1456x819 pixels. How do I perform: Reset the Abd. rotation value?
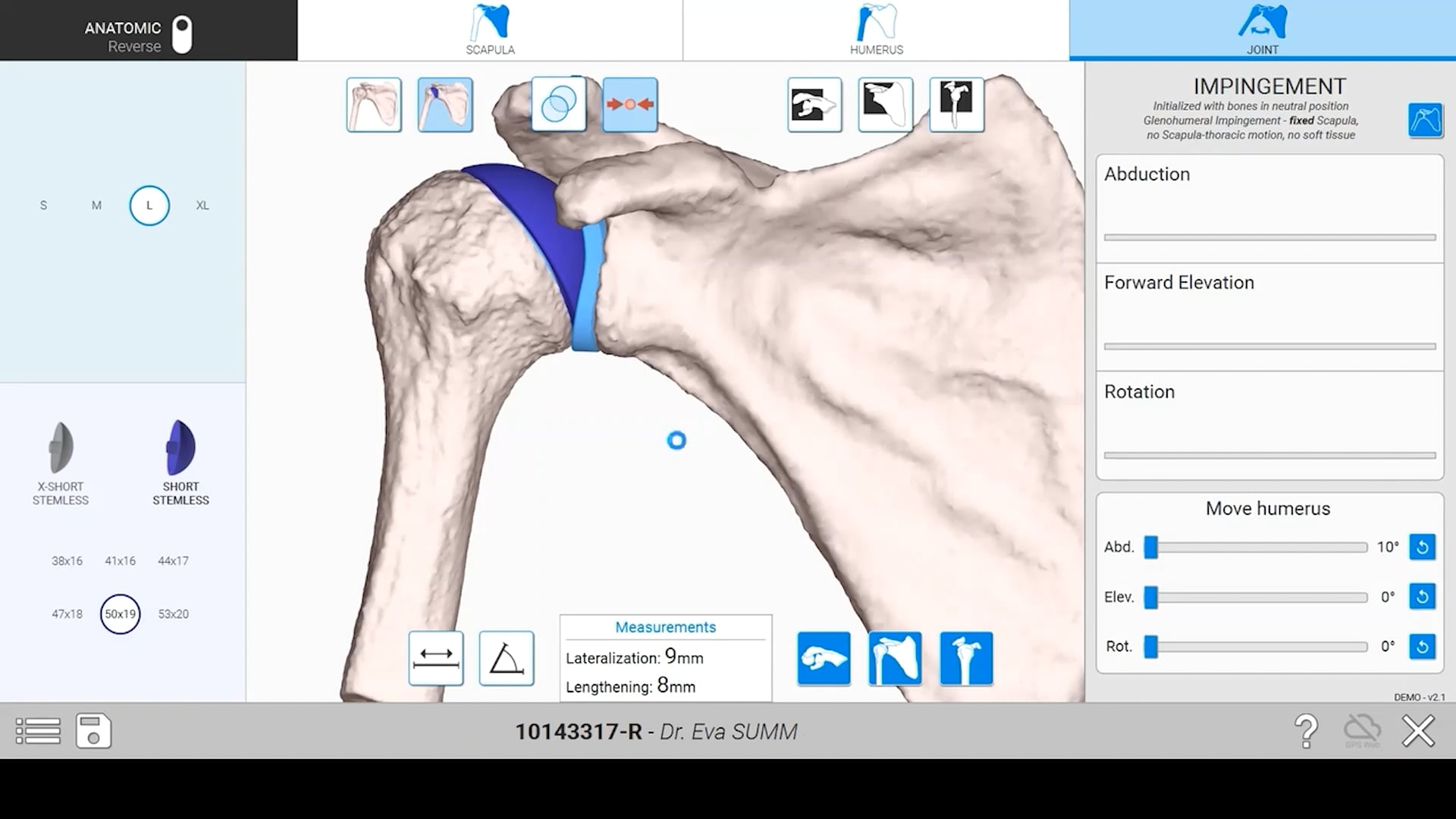1423,547
